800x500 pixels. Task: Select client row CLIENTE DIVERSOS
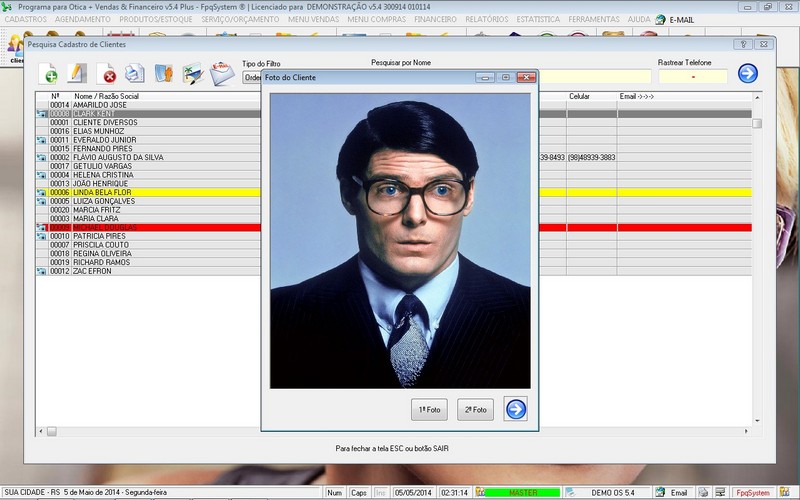pos(148,122)
